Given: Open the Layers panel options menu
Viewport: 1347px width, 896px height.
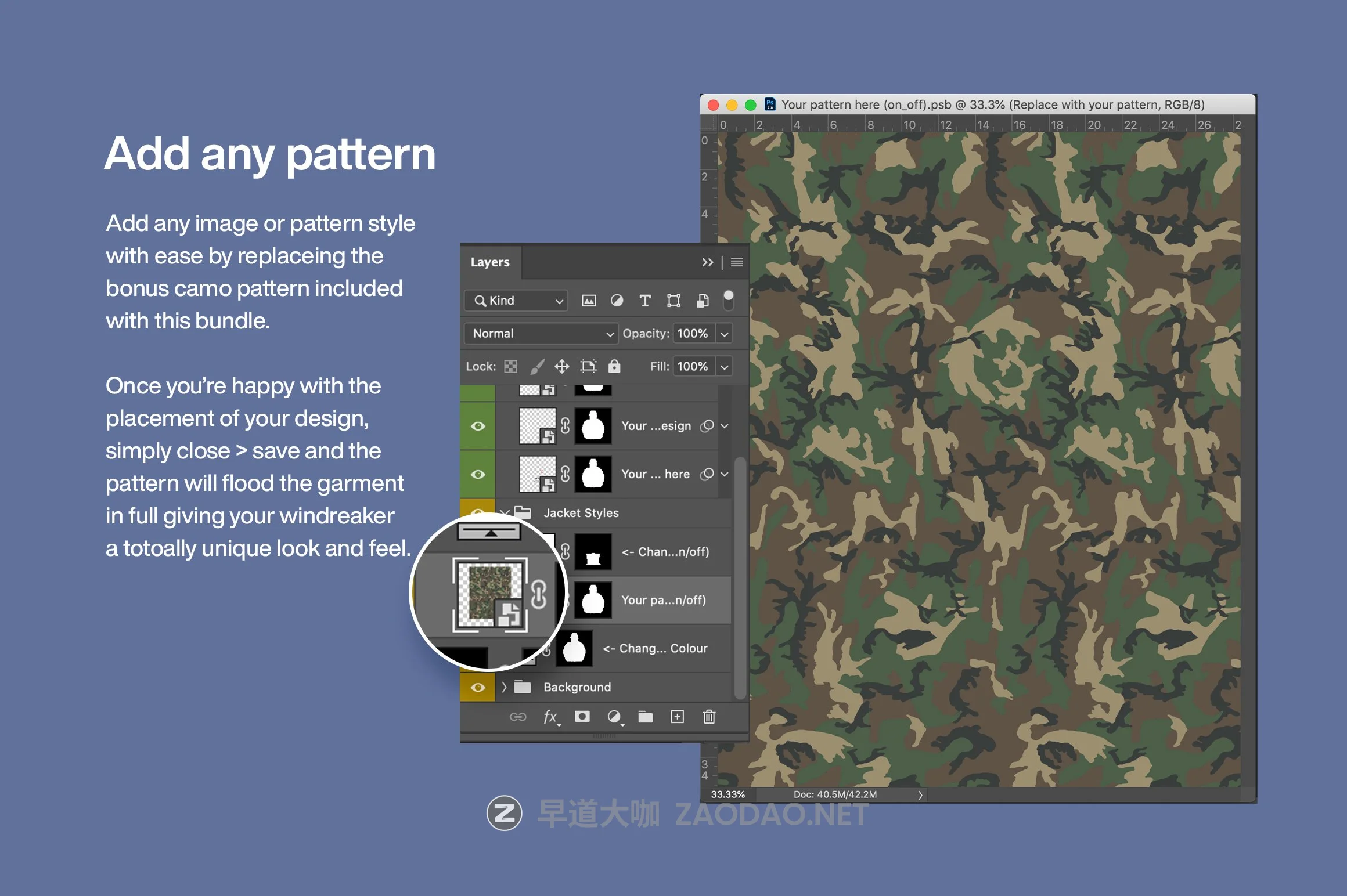Looking at the screenshot, I should point(737,262).
